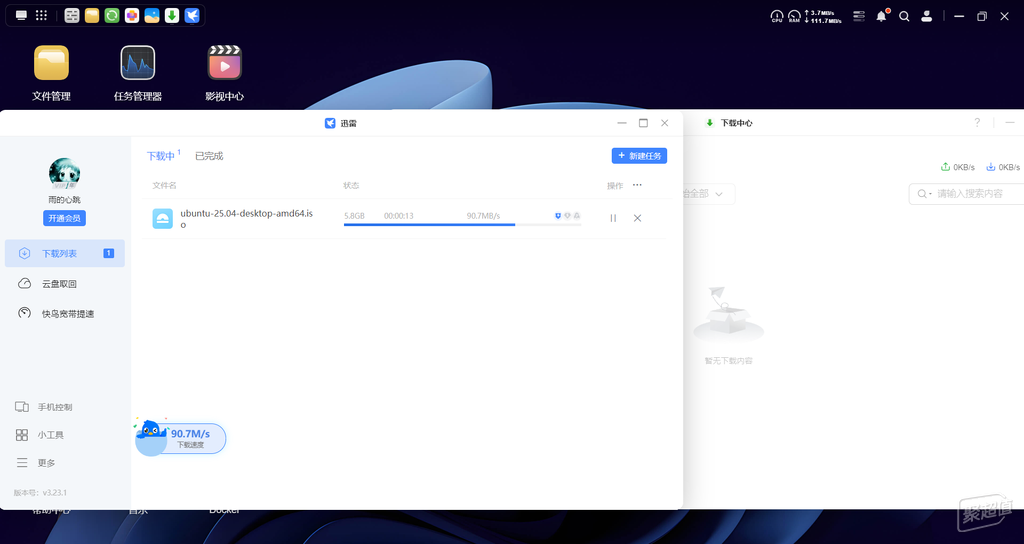Image resolution: width=1024 pixels, height=544 pixels.
Task: Click the RAM gauge indicator
Action: click(794, 16)
